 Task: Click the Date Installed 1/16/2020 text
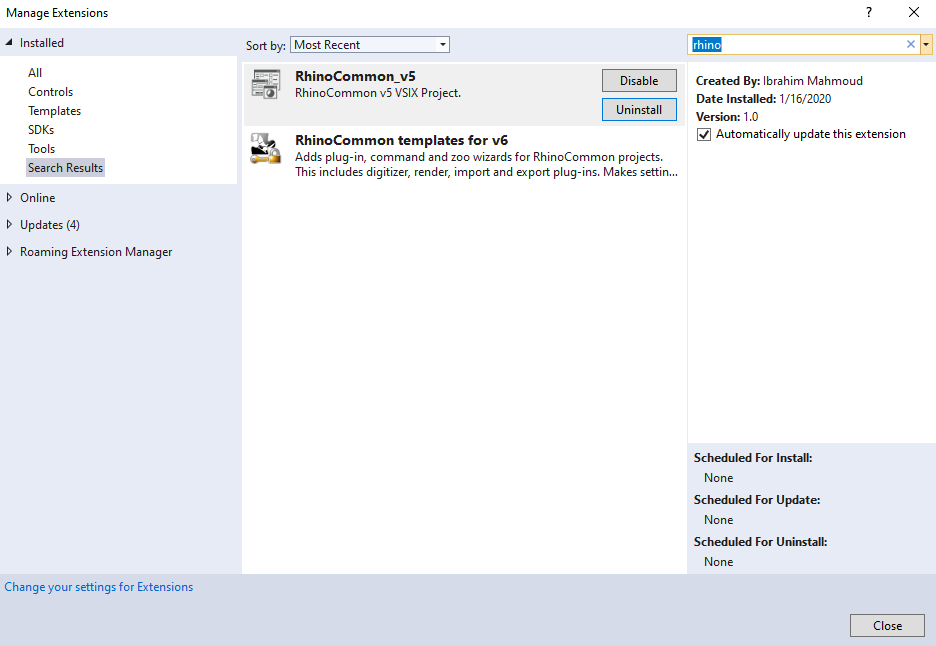(x=763, y=99)
